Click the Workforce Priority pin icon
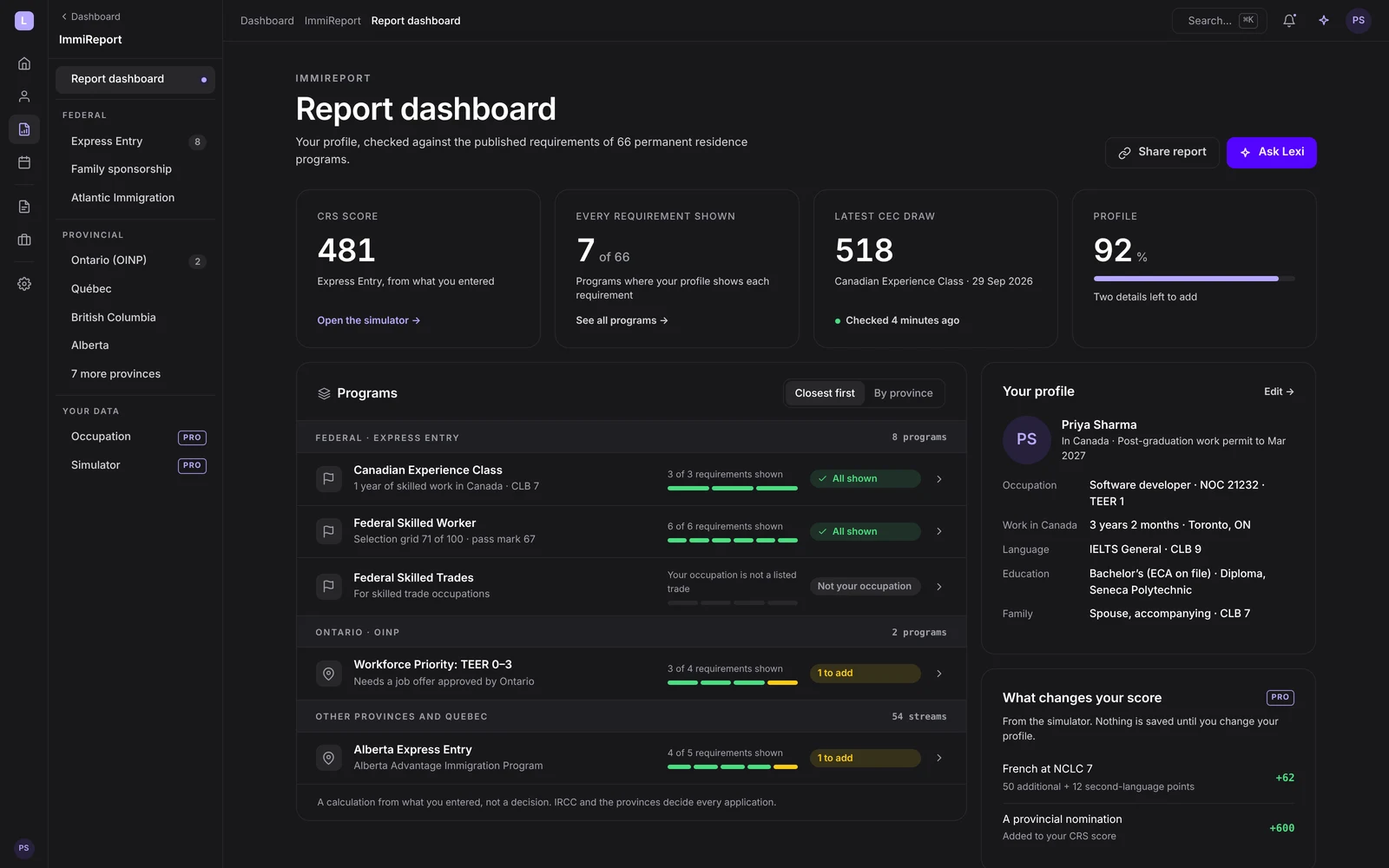 click(328, 673)
